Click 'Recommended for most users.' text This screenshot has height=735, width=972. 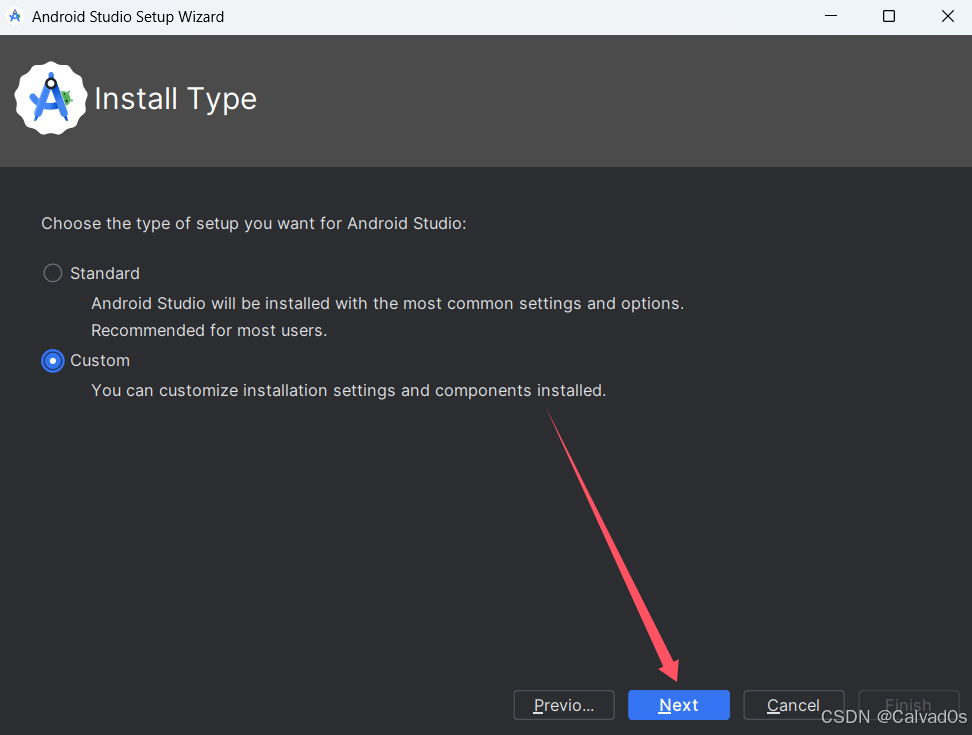[209, 330]
